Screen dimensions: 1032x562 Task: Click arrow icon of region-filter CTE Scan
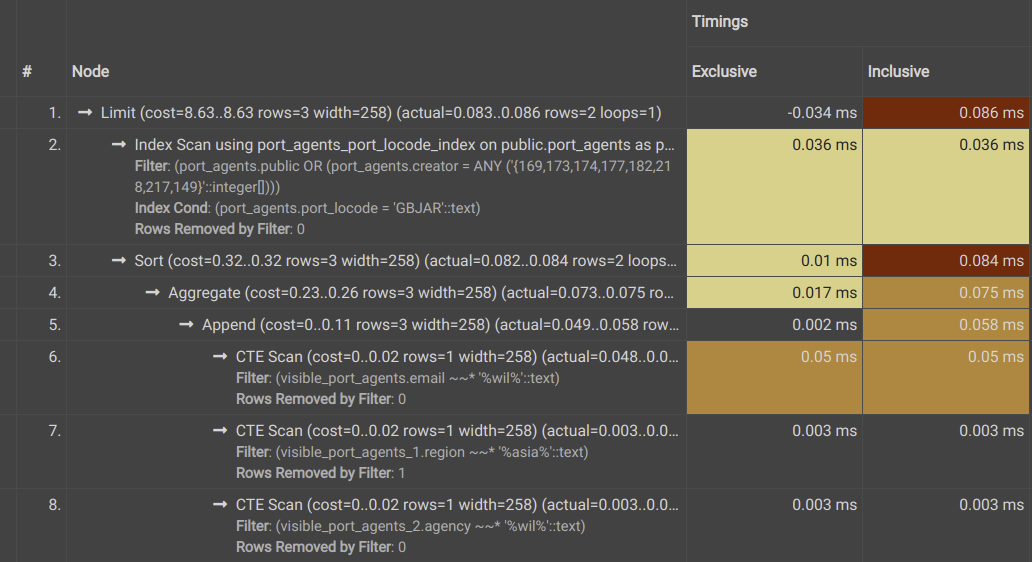[x=220, y=430]
